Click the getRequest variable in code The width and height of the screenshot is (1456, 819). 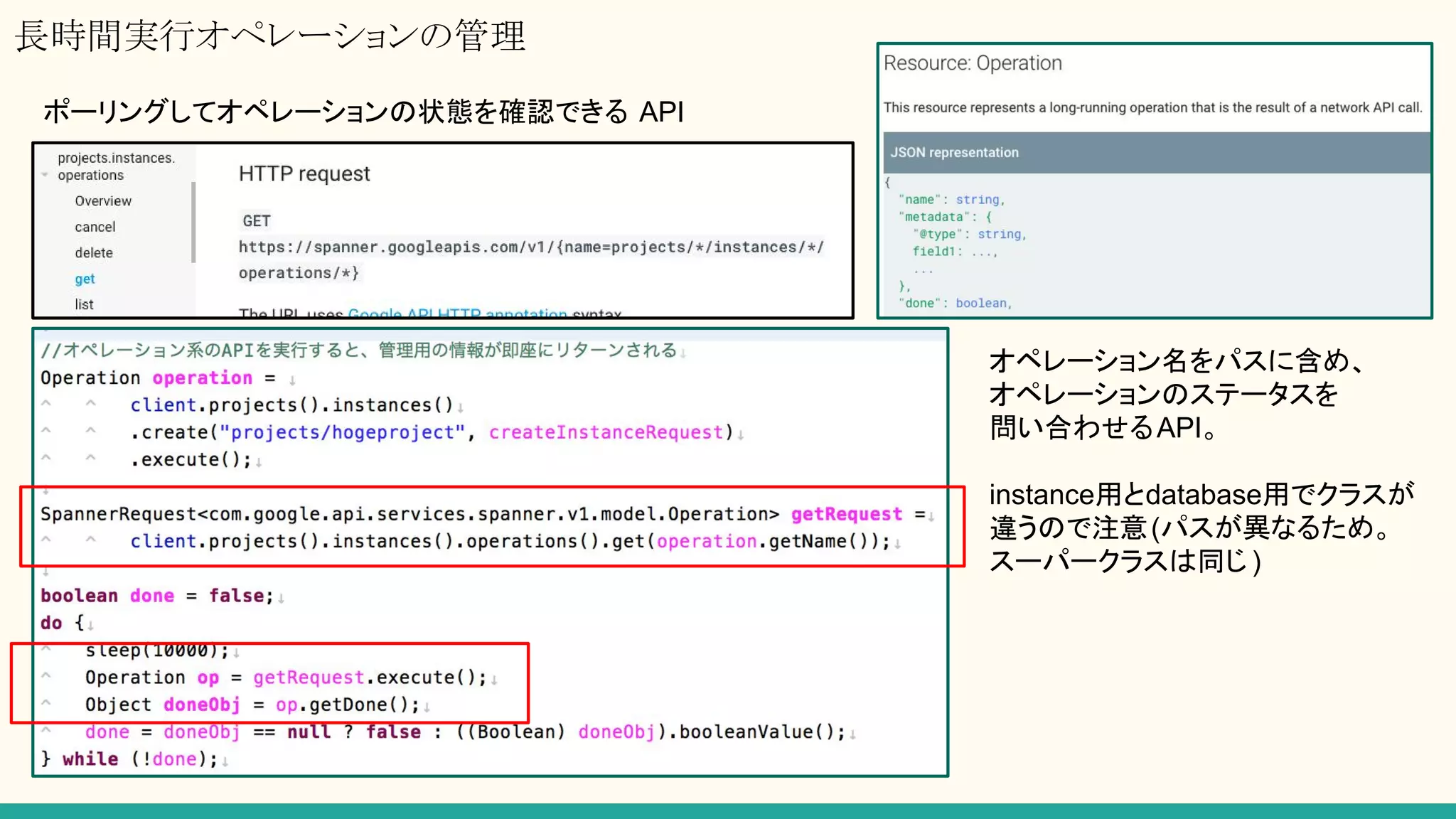tap(846, 514)
